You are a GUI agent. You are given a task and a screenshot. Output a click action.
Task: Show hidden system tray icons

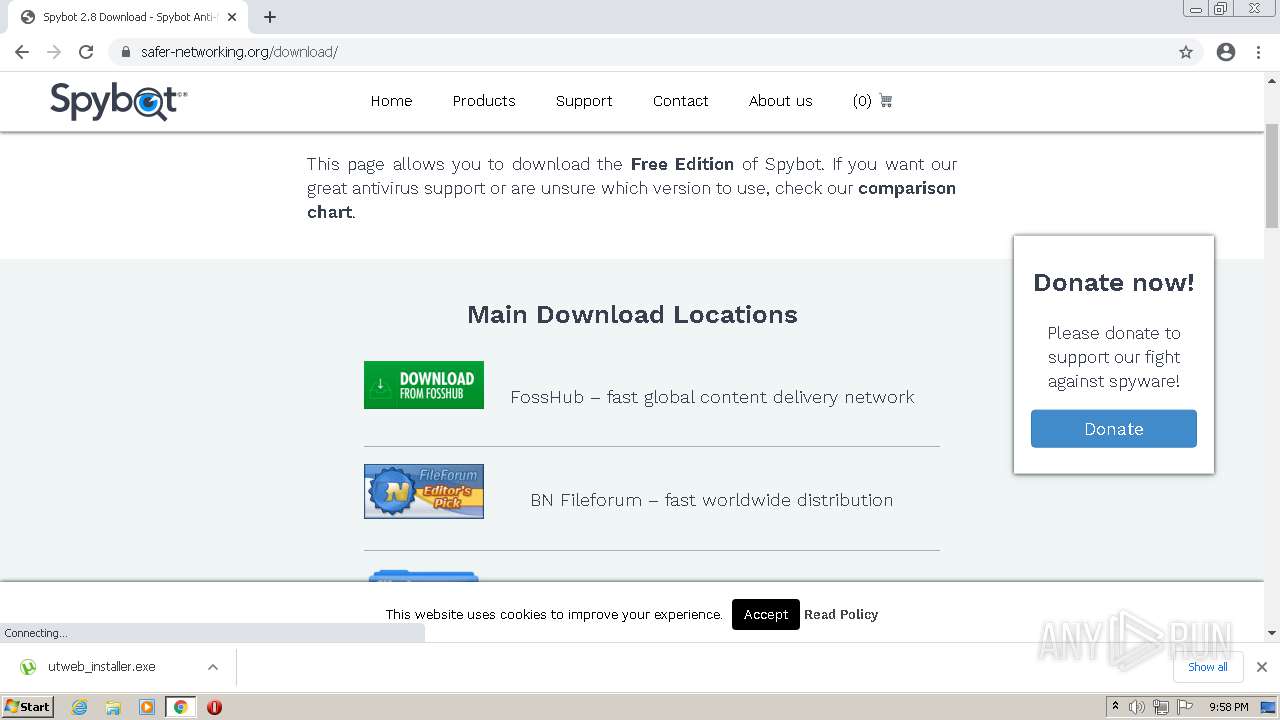(x=1115, y=707)
